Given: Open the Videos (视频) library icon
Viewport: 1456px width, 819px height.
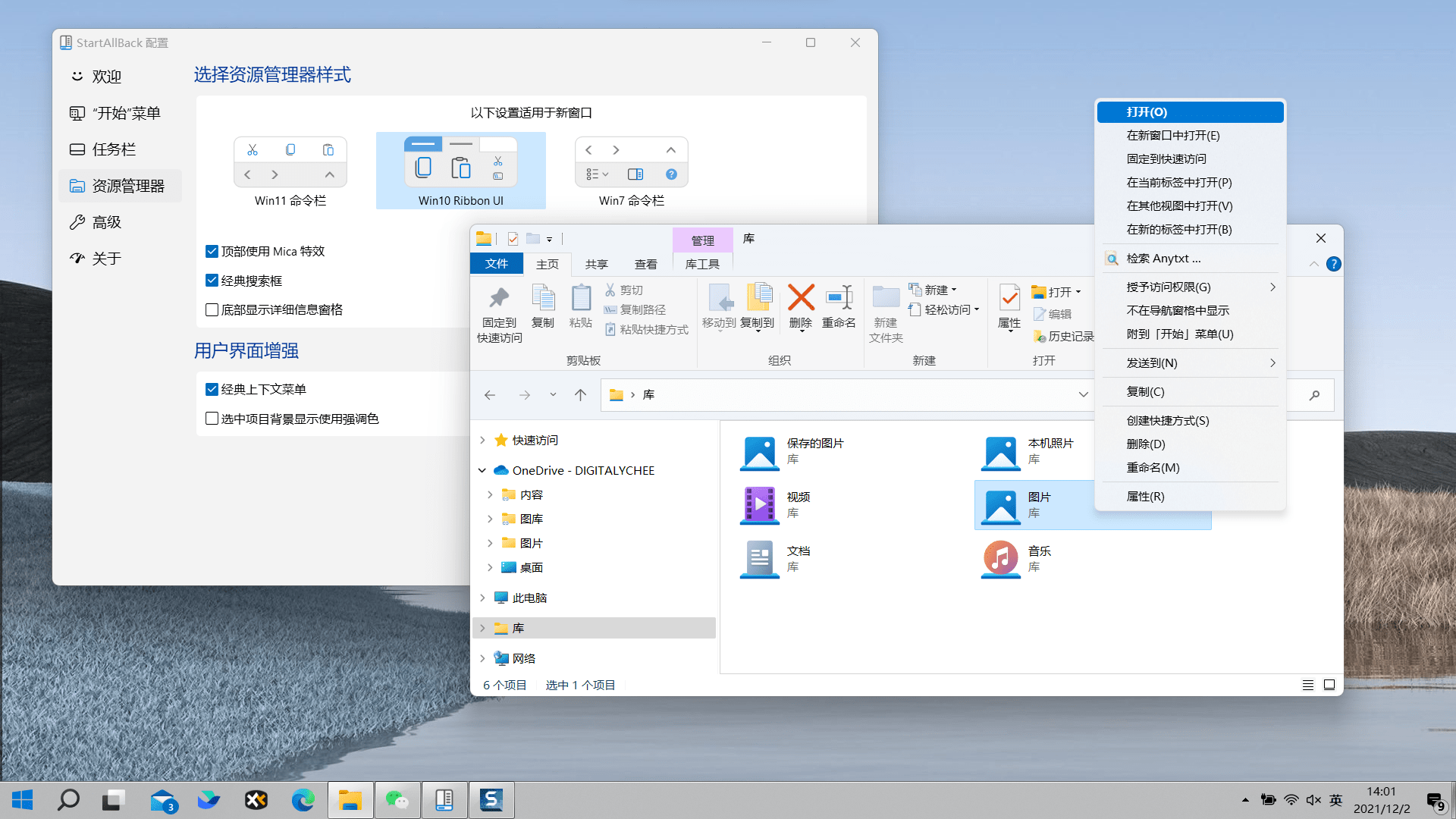Looking at the screenshot, I should [x=759, y=505].
